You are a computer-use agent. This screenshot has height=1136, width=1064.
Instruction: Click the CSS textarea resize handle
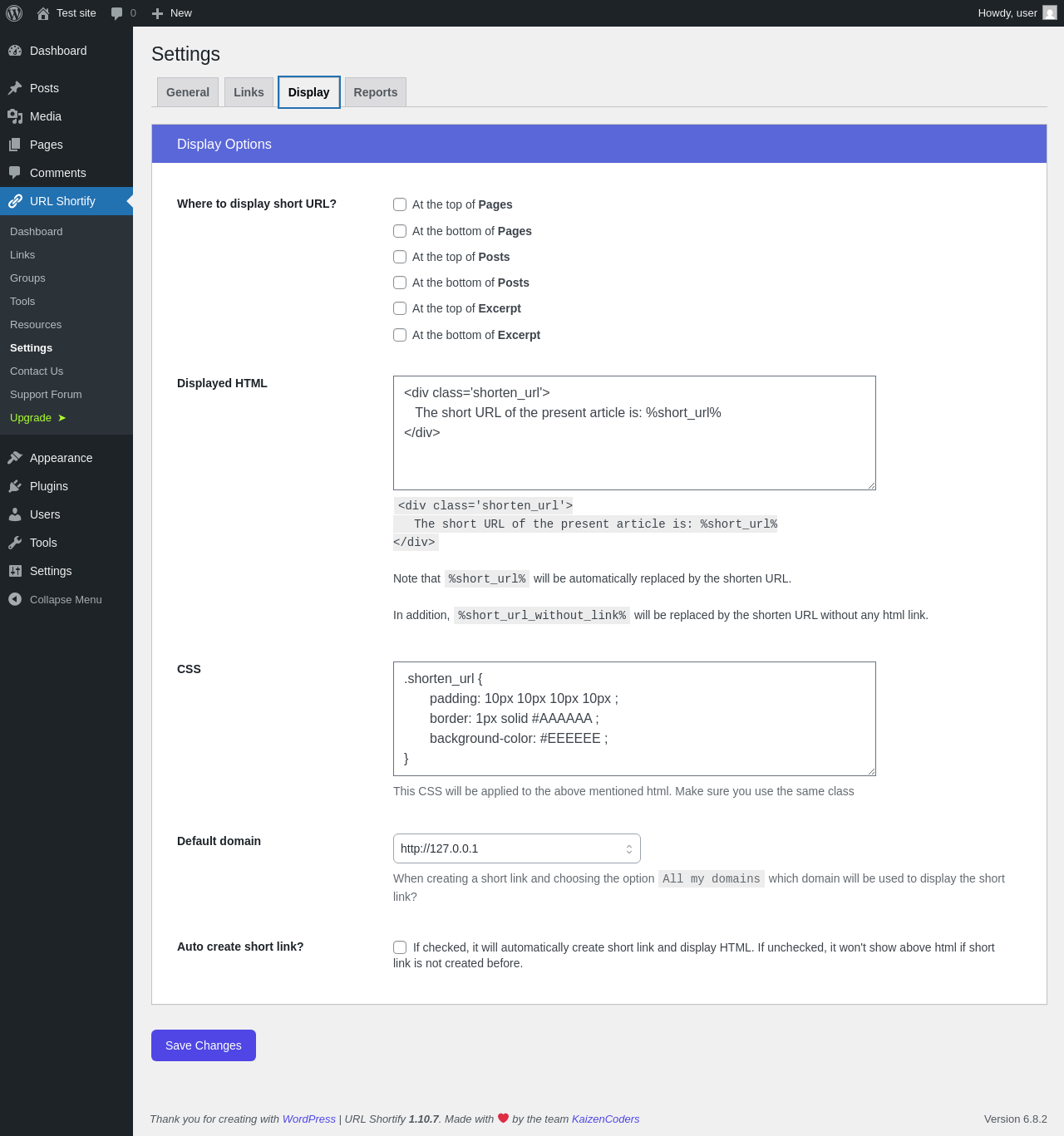pyautogui.click(x=871, y=771)
